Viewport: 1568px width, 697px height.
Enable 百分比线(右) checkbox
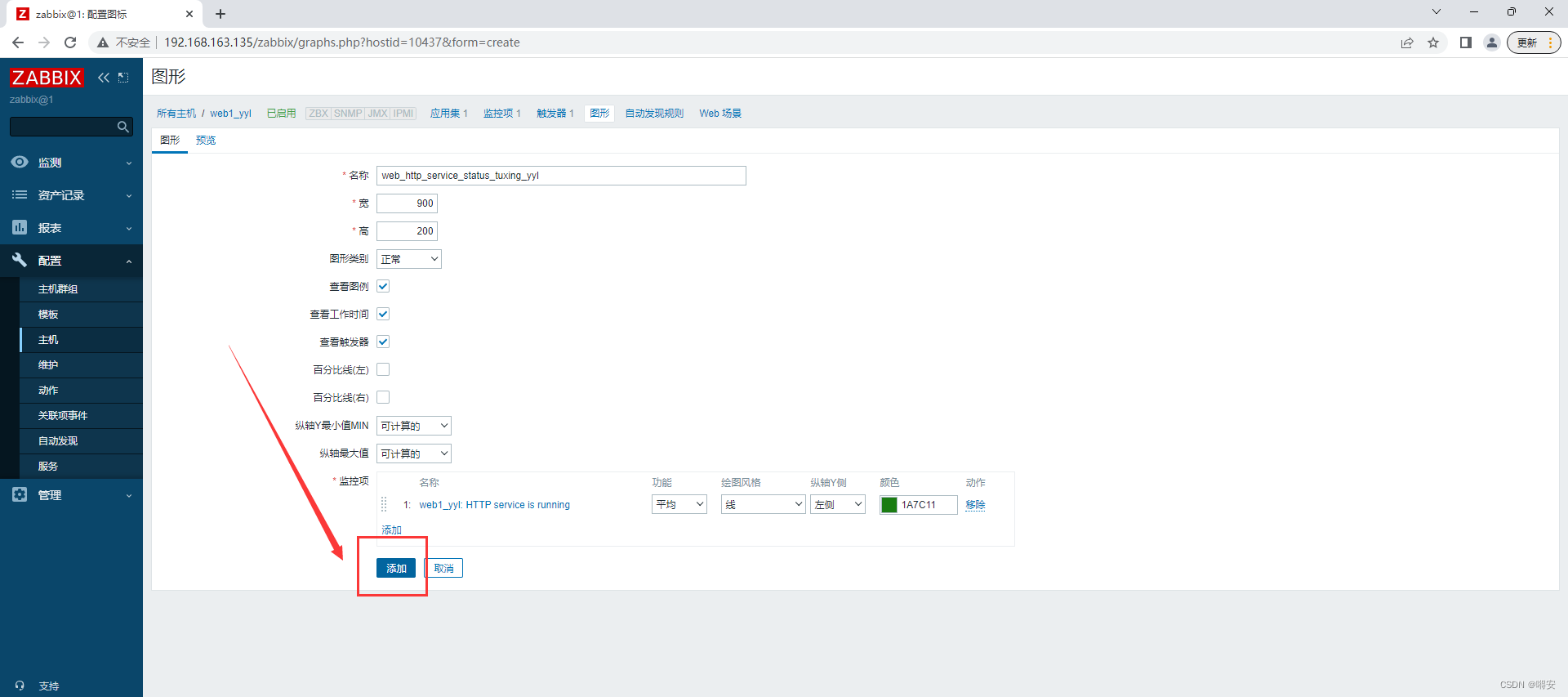pos(383,397)
